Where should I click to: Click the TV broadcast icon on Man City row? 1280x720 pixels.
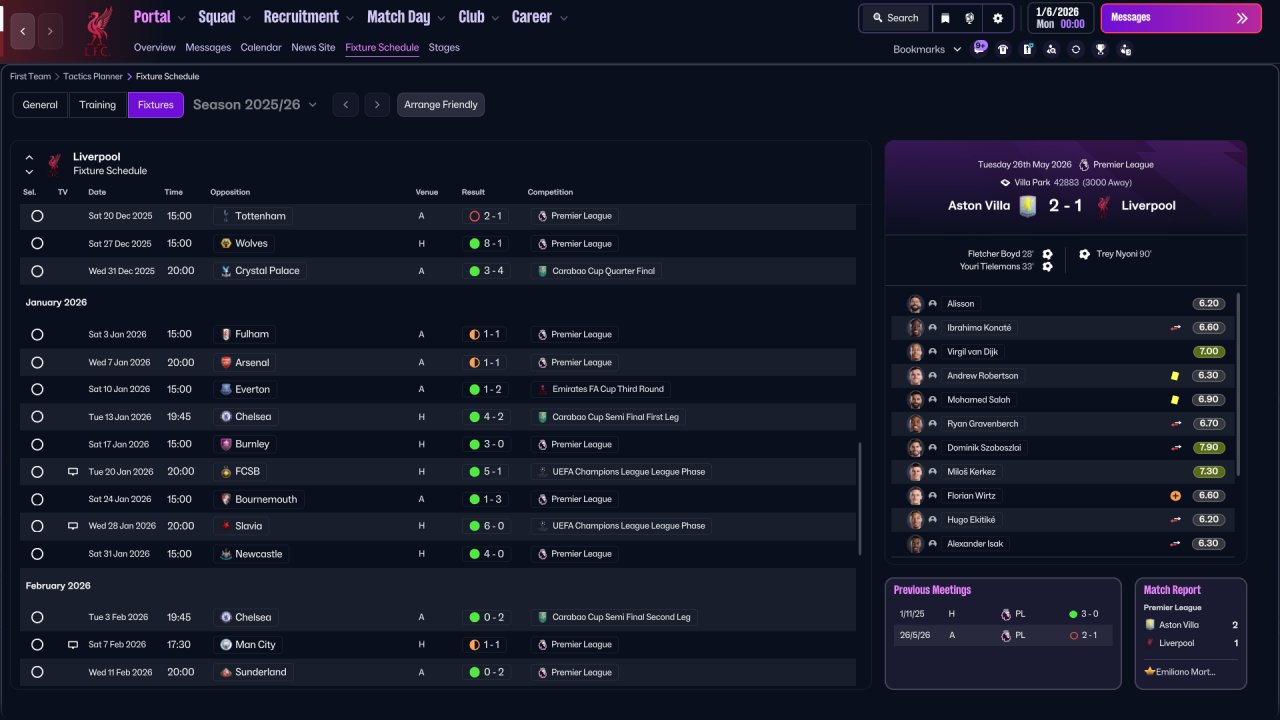coord(73,645)
